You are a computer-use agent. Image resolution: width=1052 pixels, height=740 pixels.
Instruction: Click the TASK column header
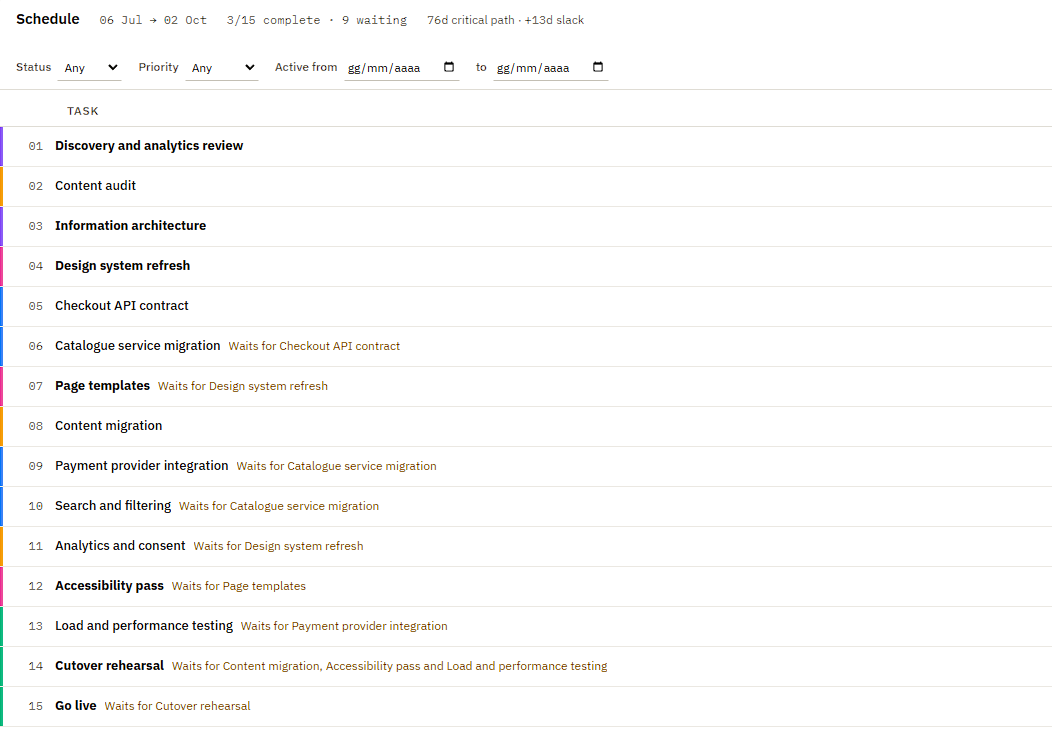coord(83,111)
